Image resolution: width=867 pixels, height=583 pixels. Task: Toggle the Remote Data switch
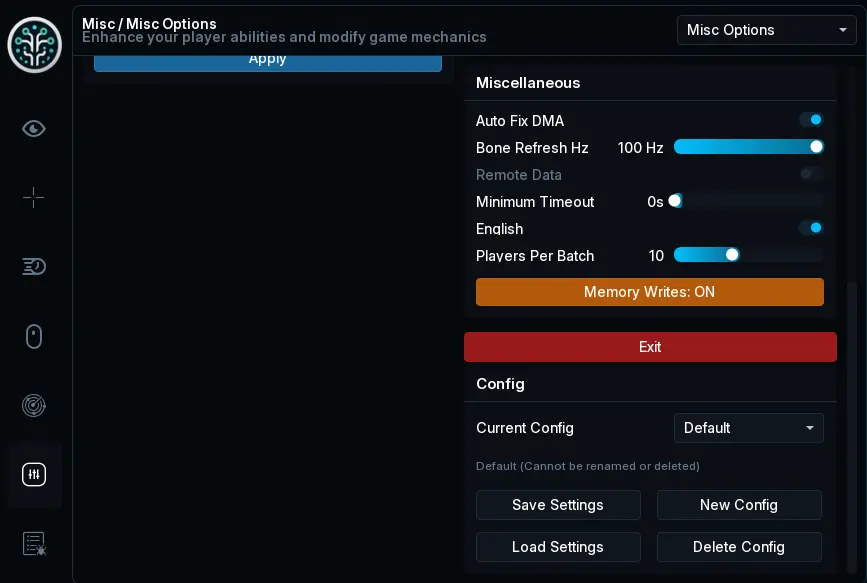tap(811, 174)
